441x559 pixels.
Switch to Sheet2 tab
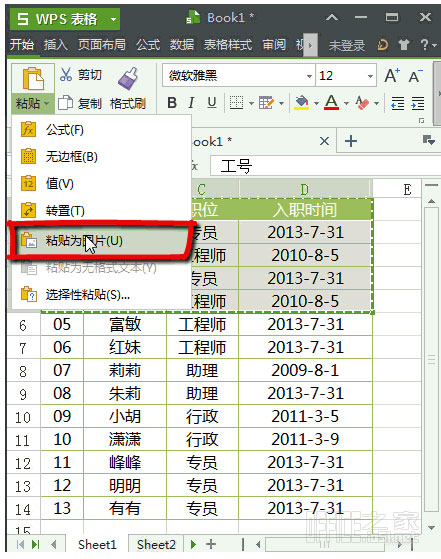(156, 544)
